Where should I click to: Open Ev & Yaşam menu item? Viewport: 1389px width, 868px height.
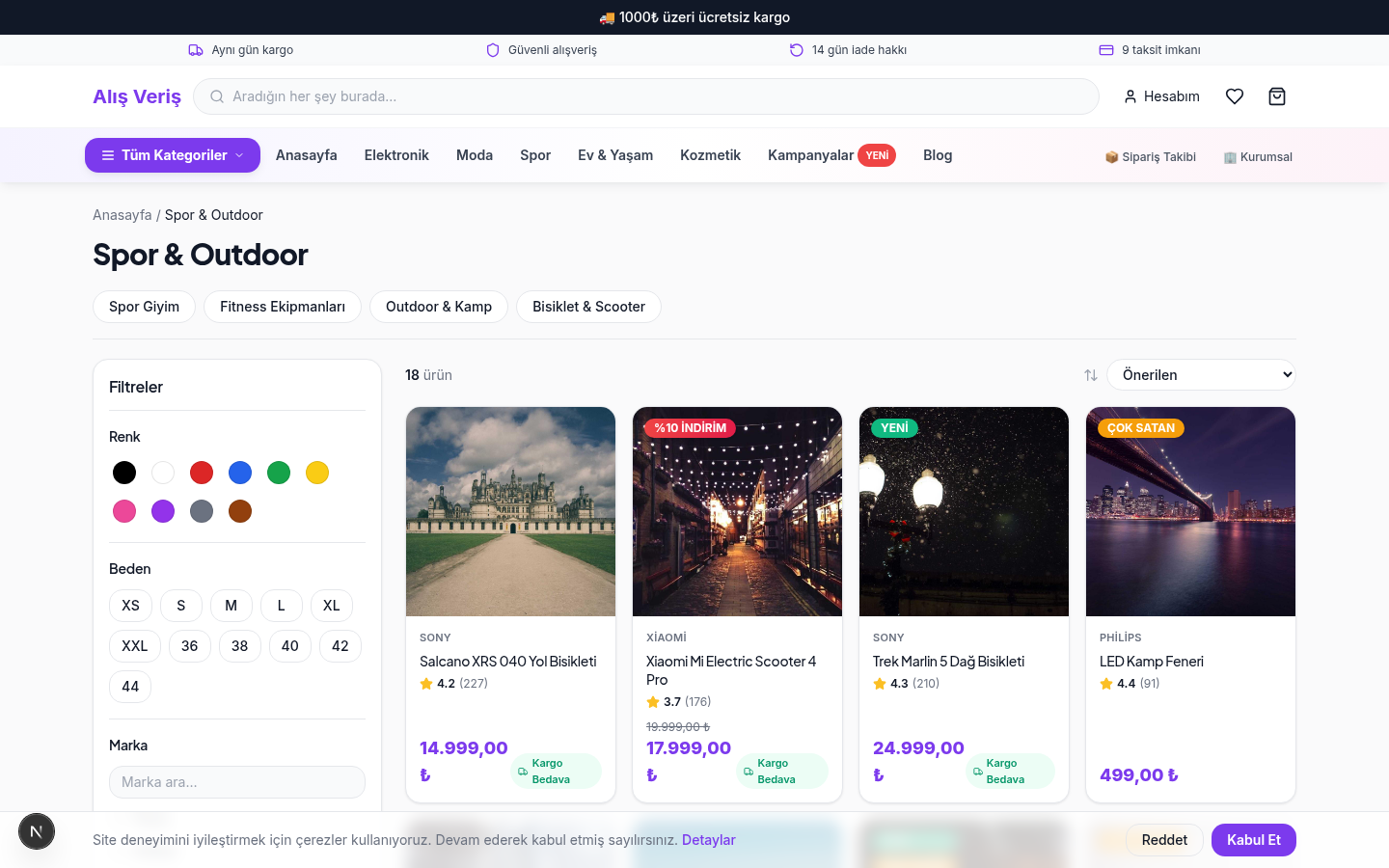click(x=615, y=155)
